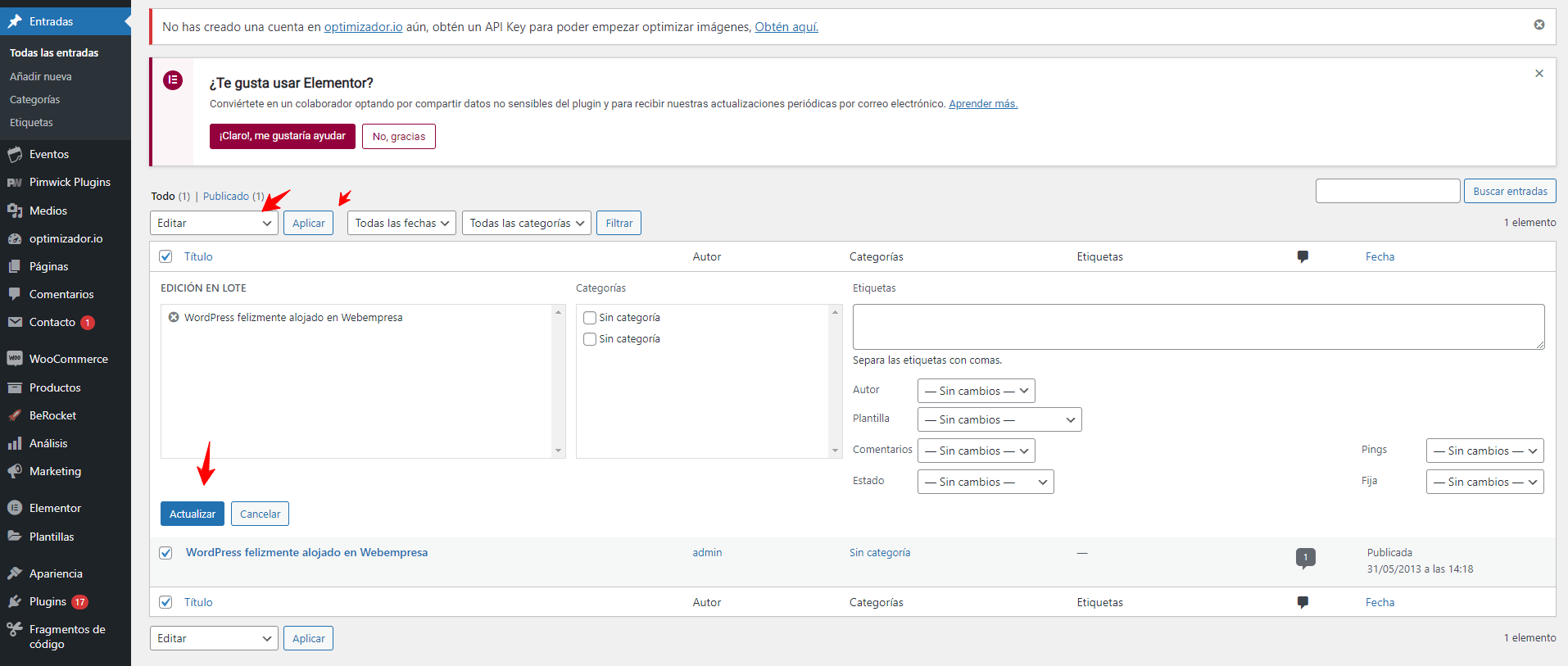
Task: Switch to the Todo (1) filter
Action: pyautogui.click(x=170, y=196)
